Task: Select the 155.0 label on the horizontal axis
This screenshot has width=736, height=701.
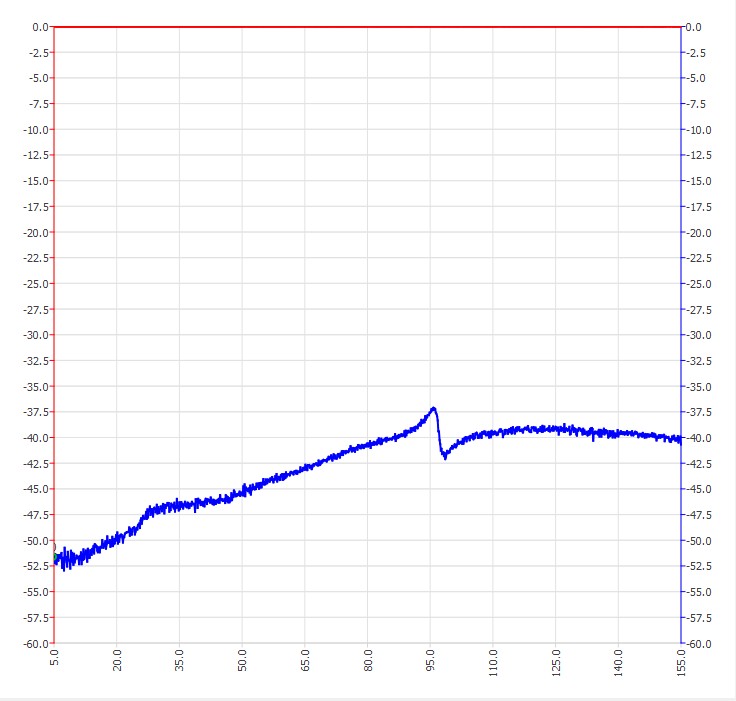Action: click(681, 663)
